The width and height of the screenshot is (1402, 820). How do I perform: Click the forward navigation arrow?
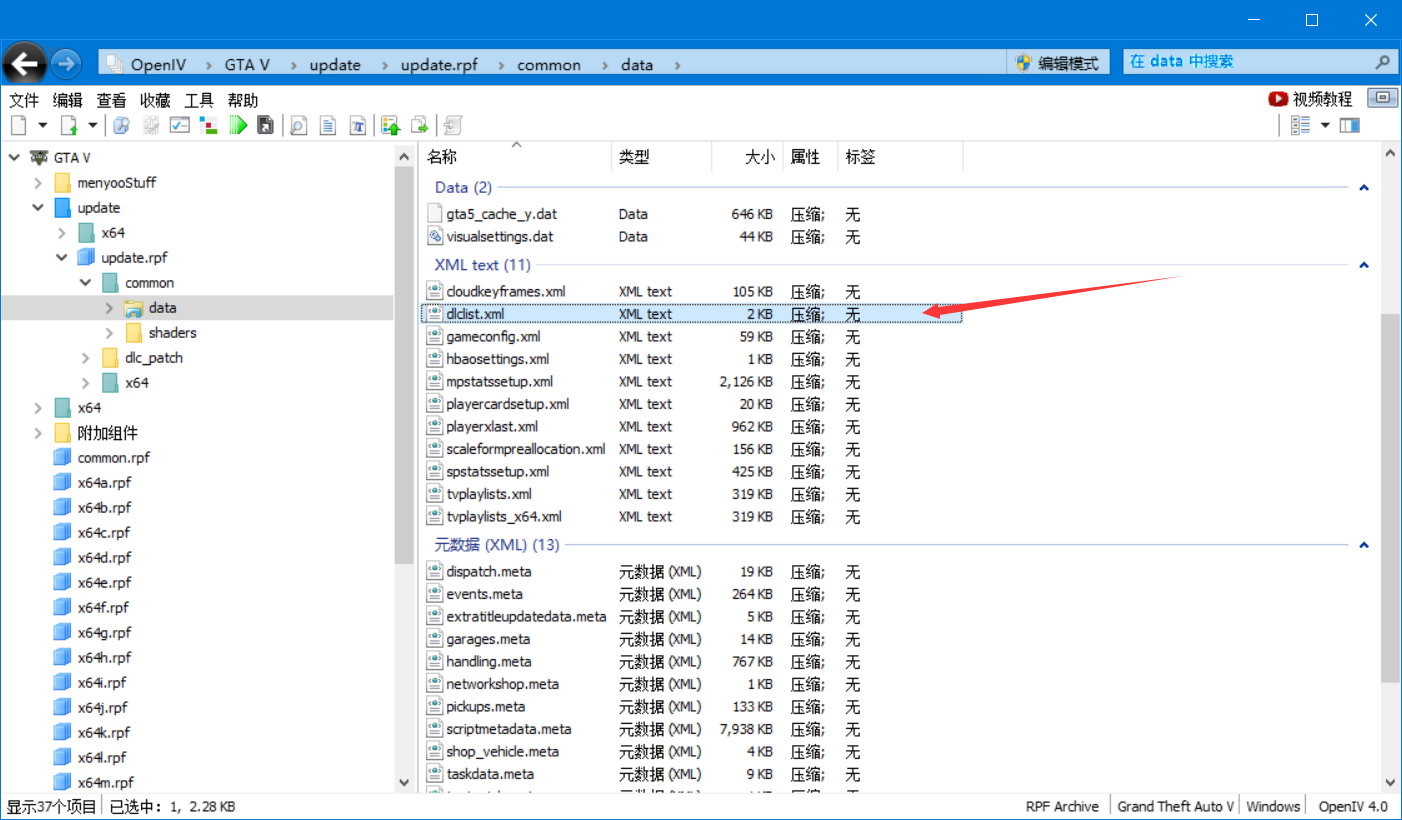66,64
